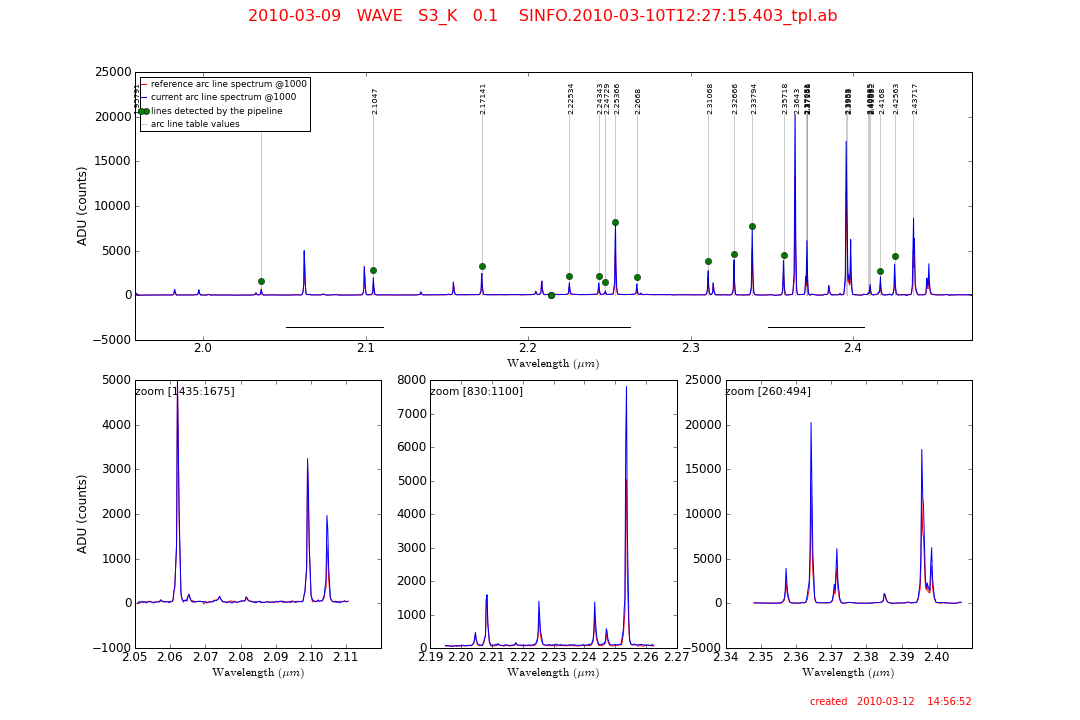Select 'current arc line spectrum @1000' legend entry
This screenshot has height=720, width=1080.
[x=223, y=97]
